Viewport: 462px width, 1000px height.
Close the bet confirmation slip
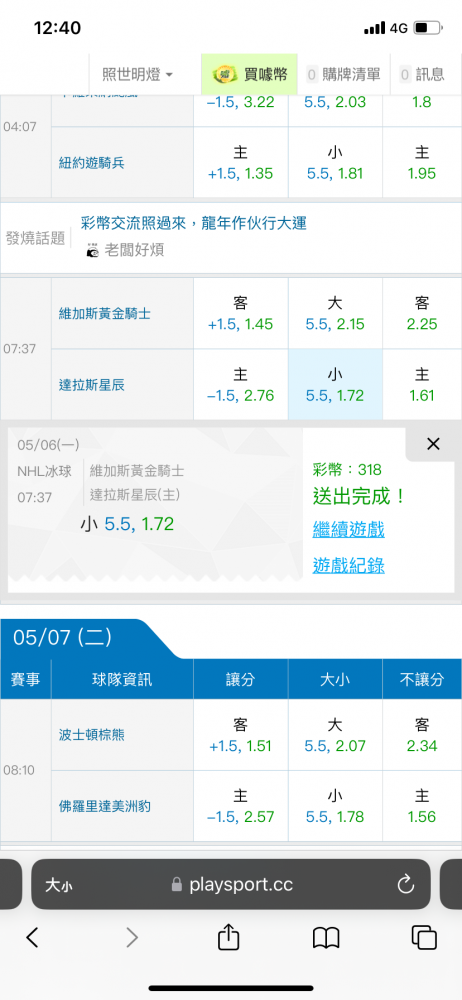pyautogui.click(x=433, y=445)
